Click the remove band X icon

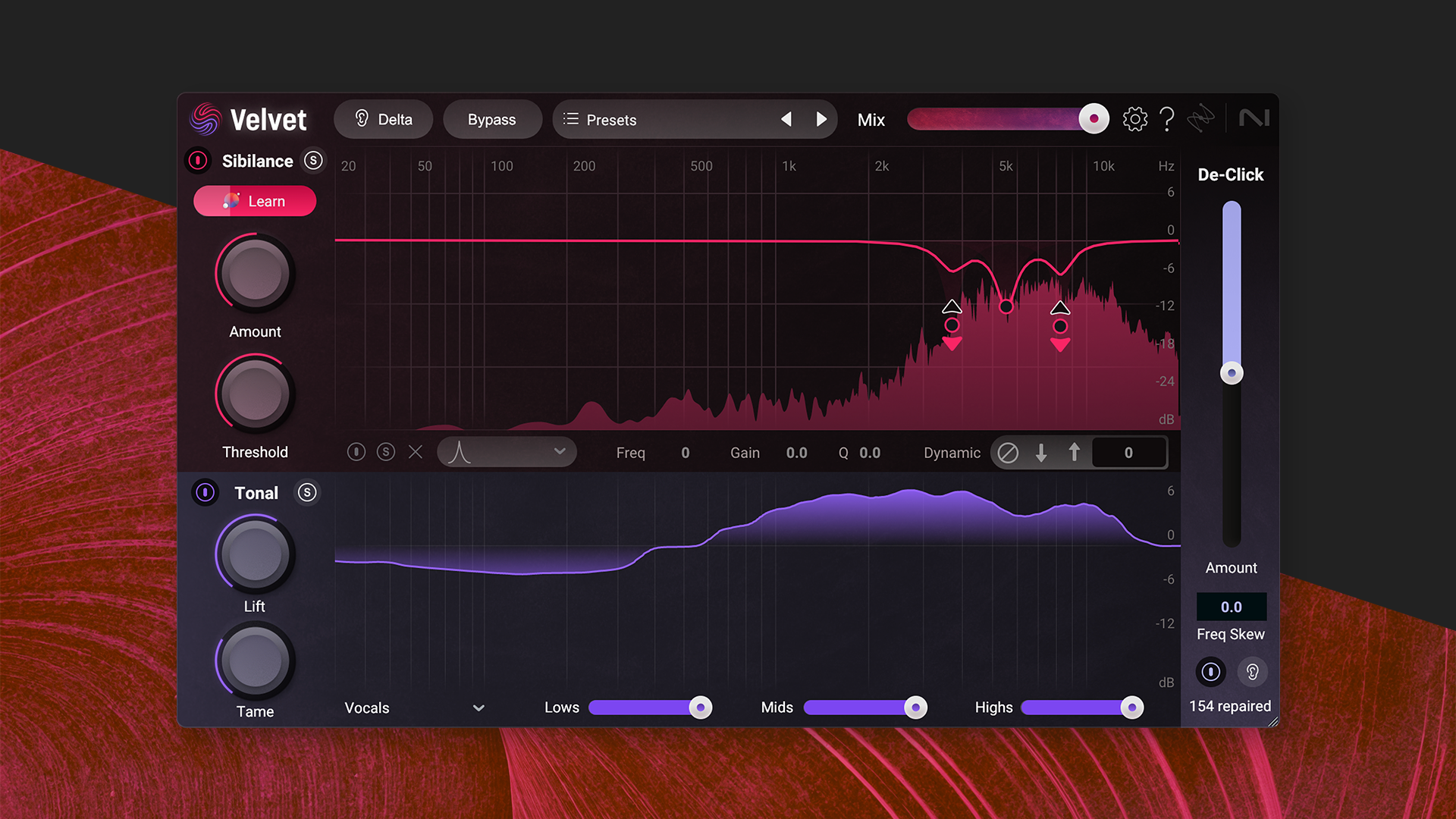(x=416, y=452)
